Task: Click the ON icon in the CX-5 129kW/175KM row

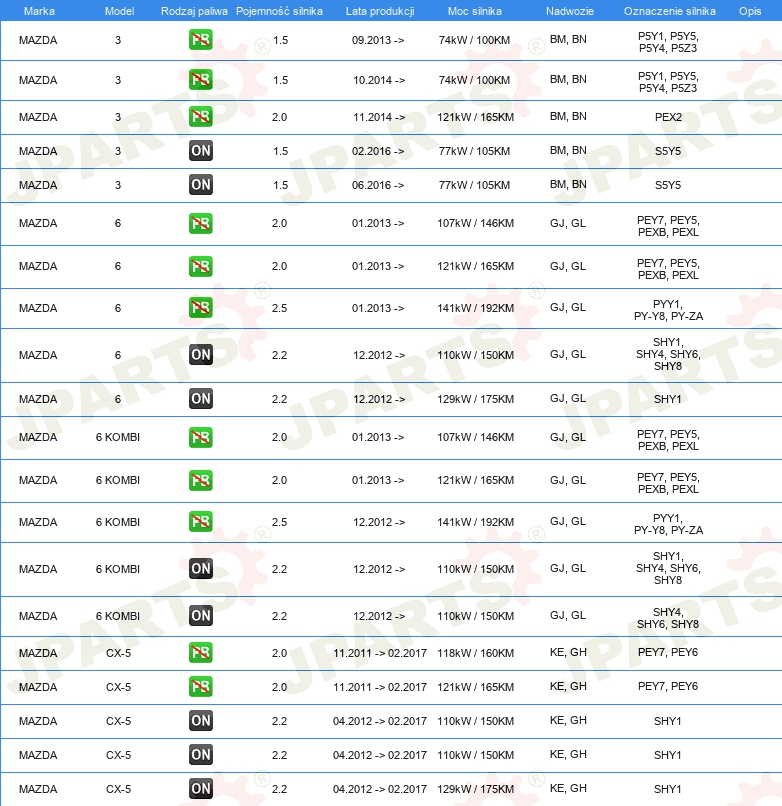Action: click(x=201, y=789)
